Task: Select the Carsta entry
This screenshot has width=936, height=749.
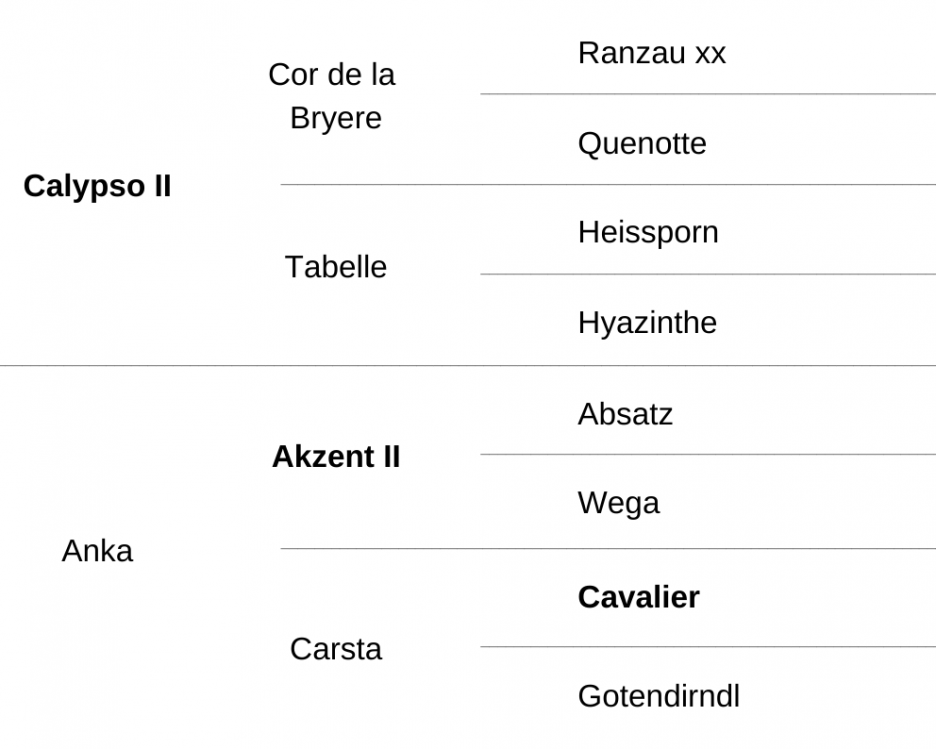Action: (x=335, y=649)
